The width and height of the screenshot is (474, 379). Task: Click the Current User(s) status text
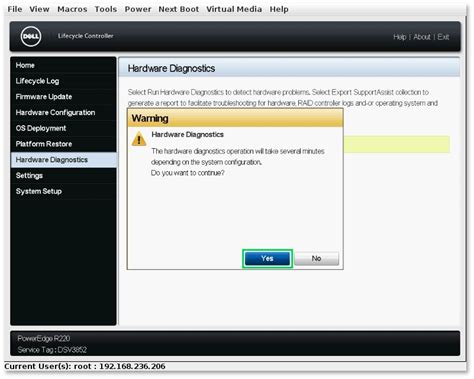pyautogui.click(x=85, y=366)
